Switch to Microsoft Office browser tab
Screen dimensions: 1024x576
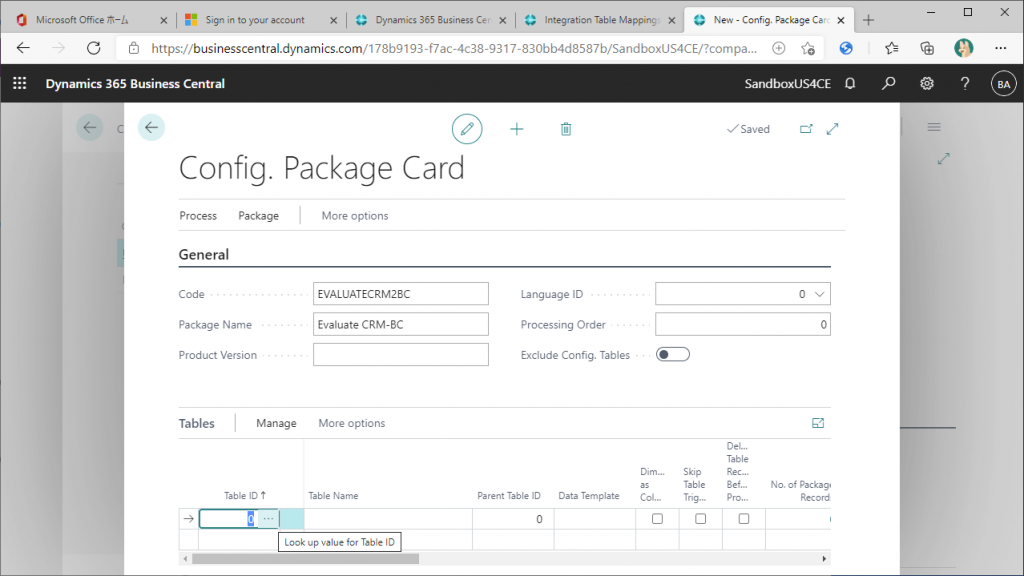tap(89, 20)
